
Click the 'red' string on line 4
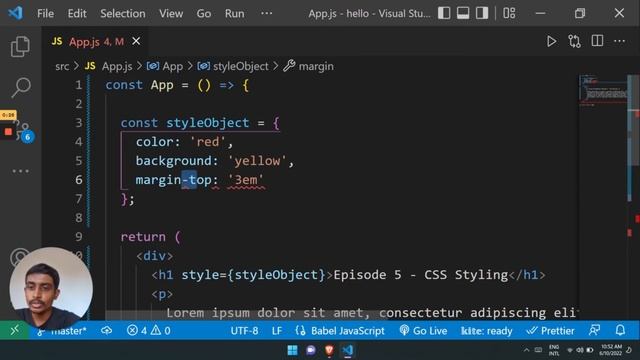(x=208, y=142)
